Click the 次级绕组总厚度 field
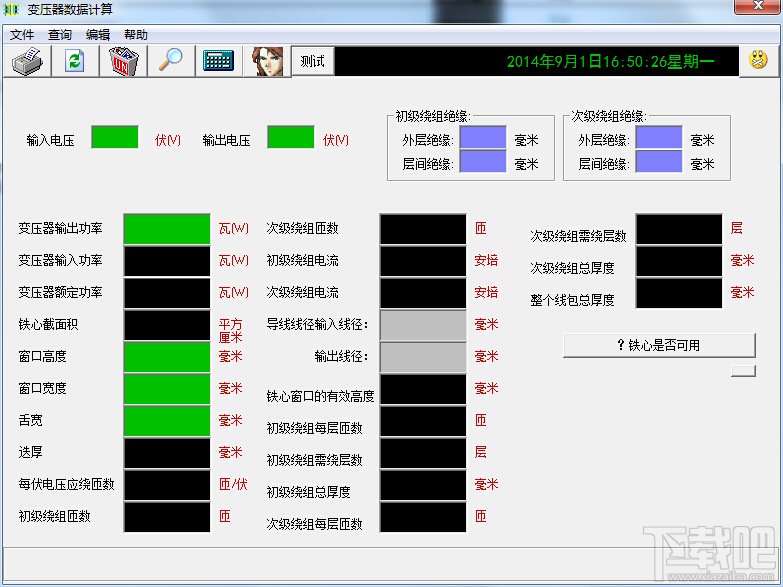Viewport: 783px width, 587px height. coord(679,261)
